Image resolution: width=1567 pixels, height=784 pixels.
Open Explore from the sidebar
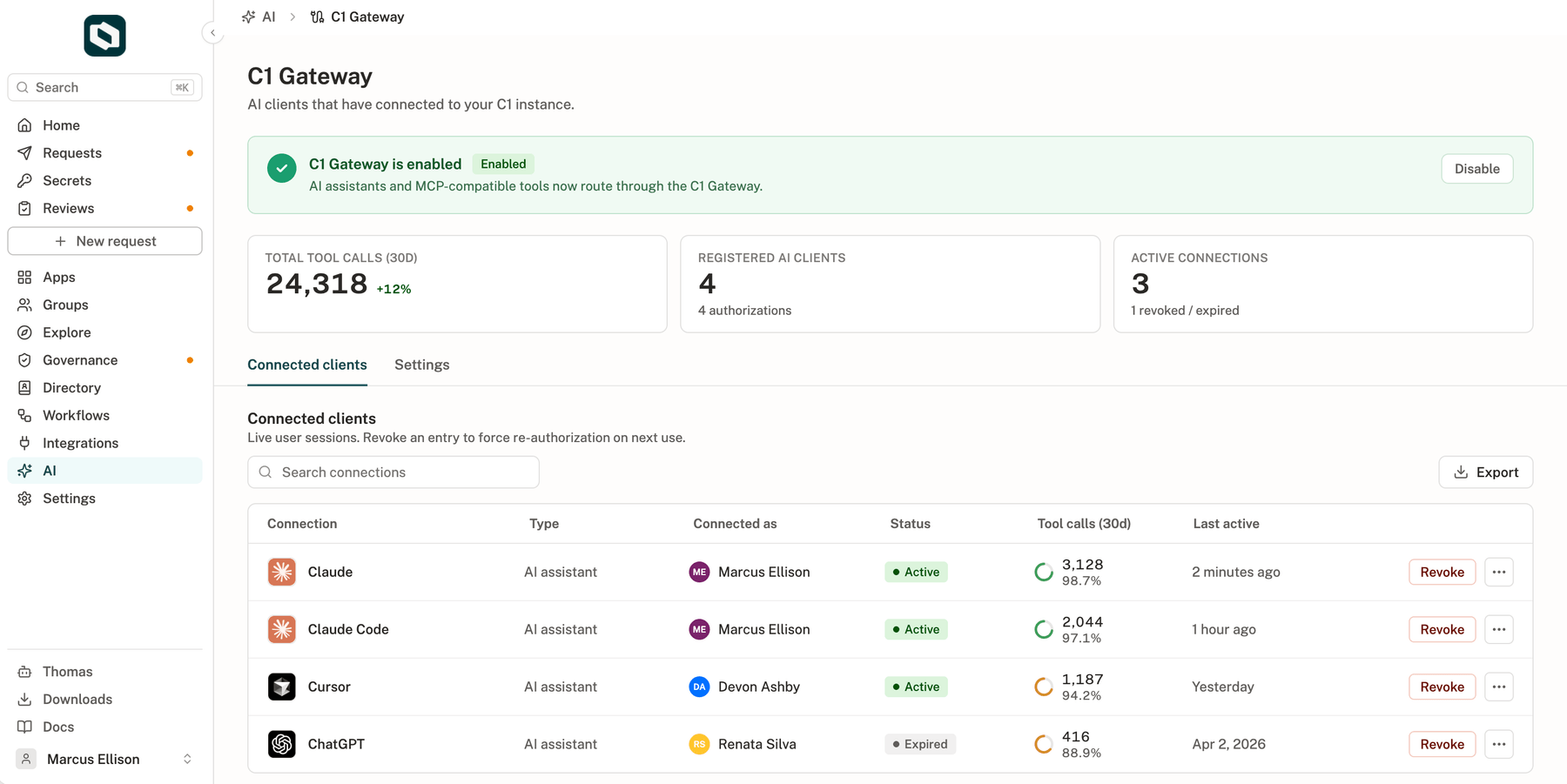point(104,333)
